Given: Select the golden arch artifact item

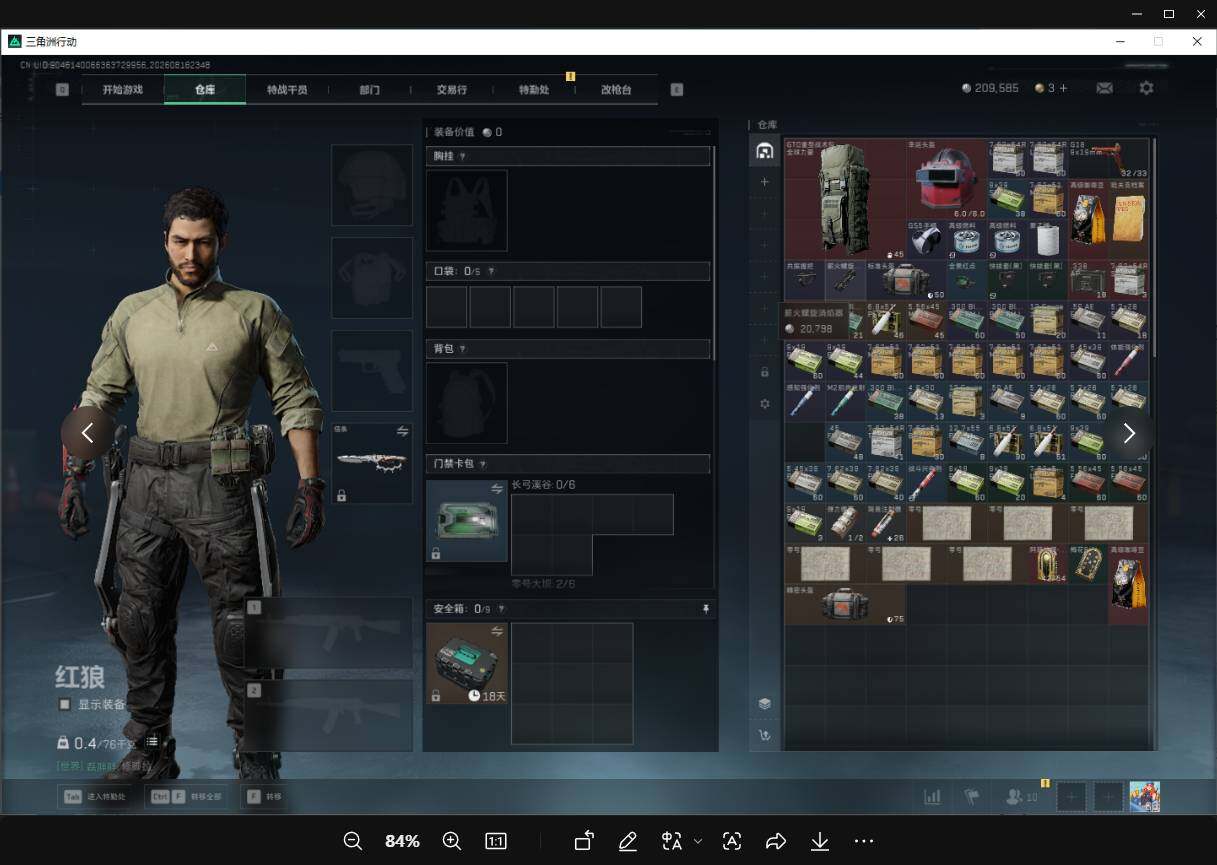Looking at the screenshot, I should (x=1048, y=564).
